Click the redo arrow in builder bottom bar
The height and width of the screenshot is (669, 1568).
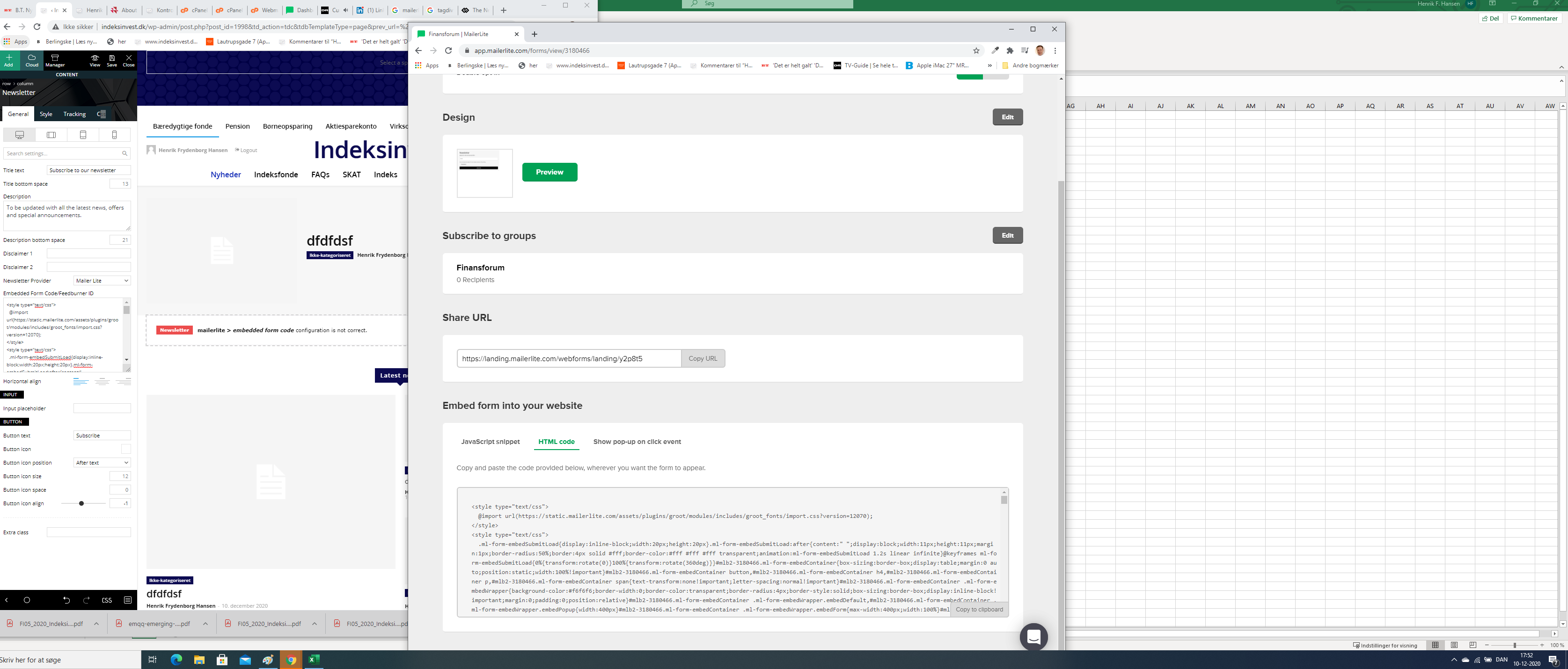87,600
